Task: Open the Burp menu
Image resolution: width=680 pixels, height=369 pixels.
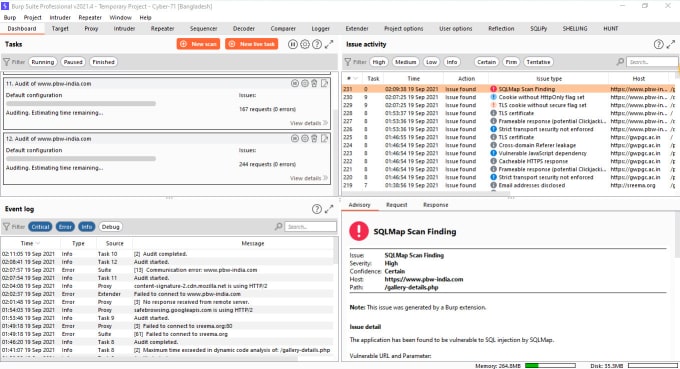Action: 10,17
